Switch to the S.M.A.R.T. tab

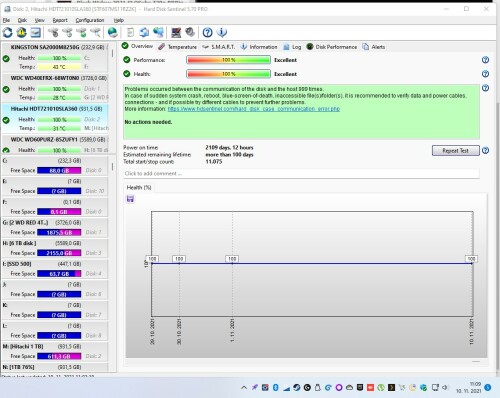point(219,47)
